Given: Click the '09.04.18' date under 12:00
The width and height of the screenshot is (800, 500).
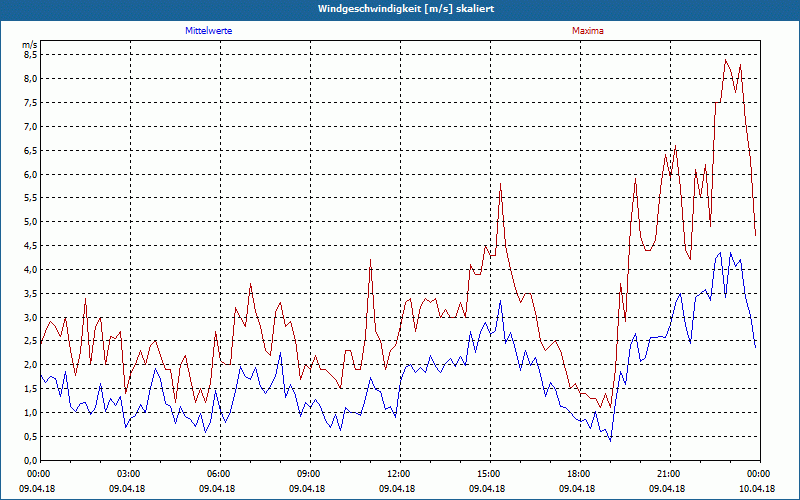Looking at the screenshot, I should 397,488.
